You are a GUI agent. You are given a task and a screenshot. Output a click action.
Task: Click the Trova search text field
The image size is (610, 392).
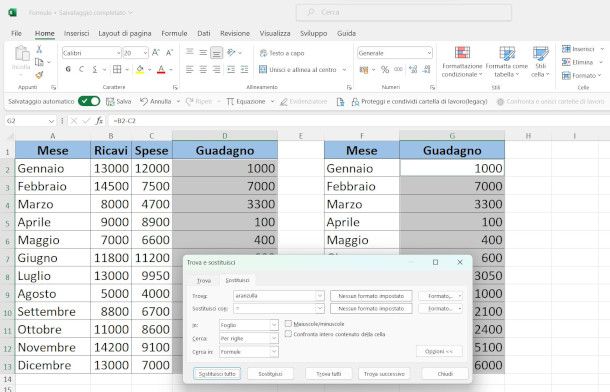275,296
